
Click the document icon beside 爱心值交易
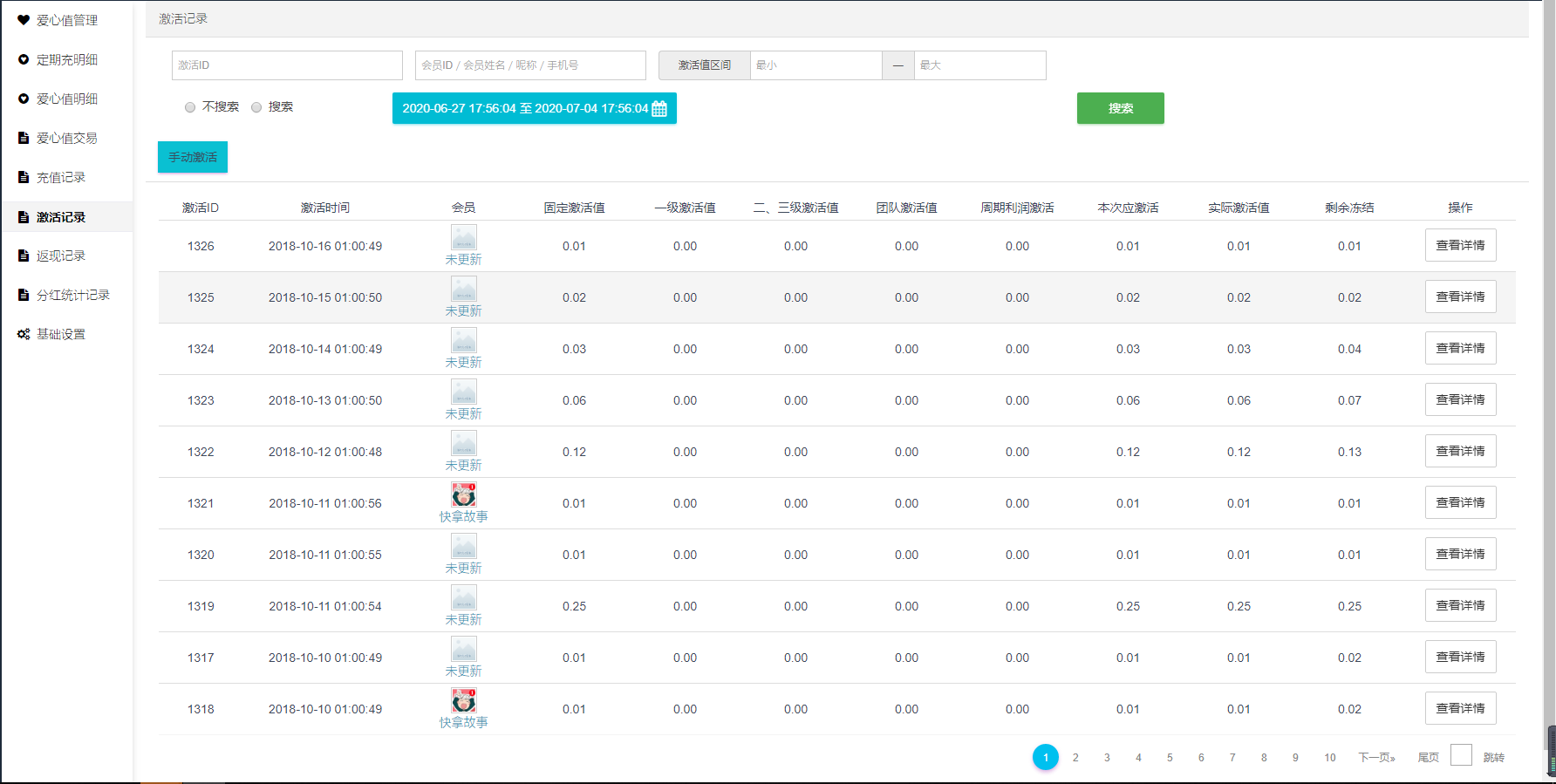(x=24, y=138)
